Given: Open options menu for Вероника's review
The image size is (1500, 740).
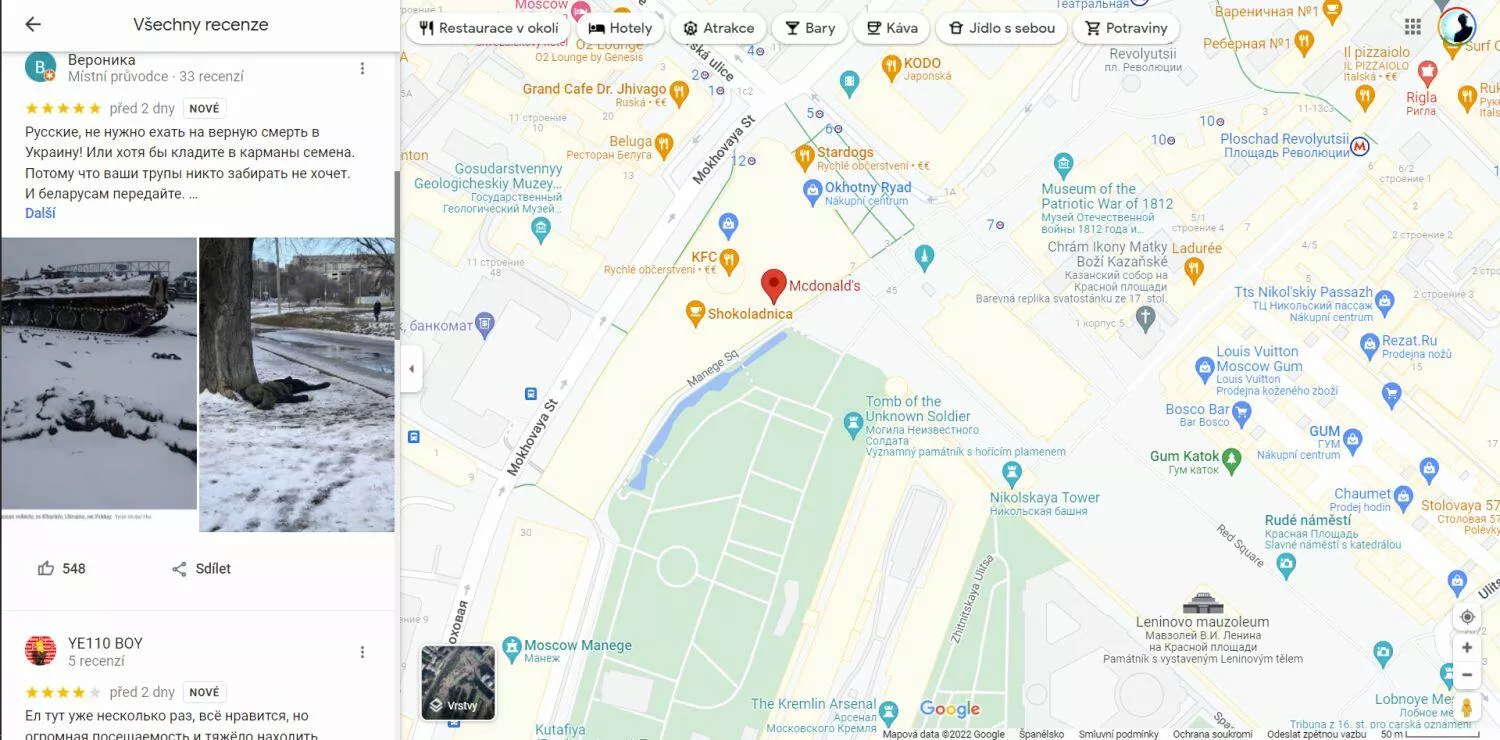Looking at the screenshot, I should pyautogui.click(x=362, y=68).
